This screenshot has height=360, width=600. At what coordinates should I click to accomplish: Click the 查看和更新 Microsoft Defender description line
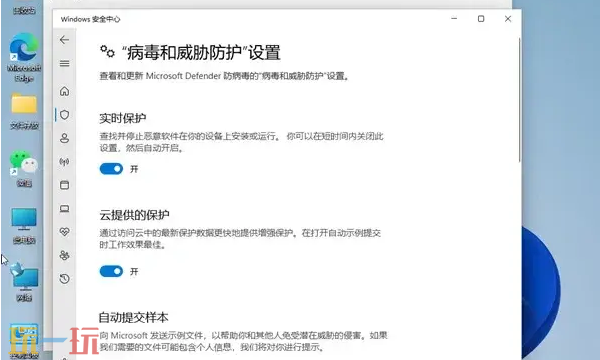pos(225,76)
